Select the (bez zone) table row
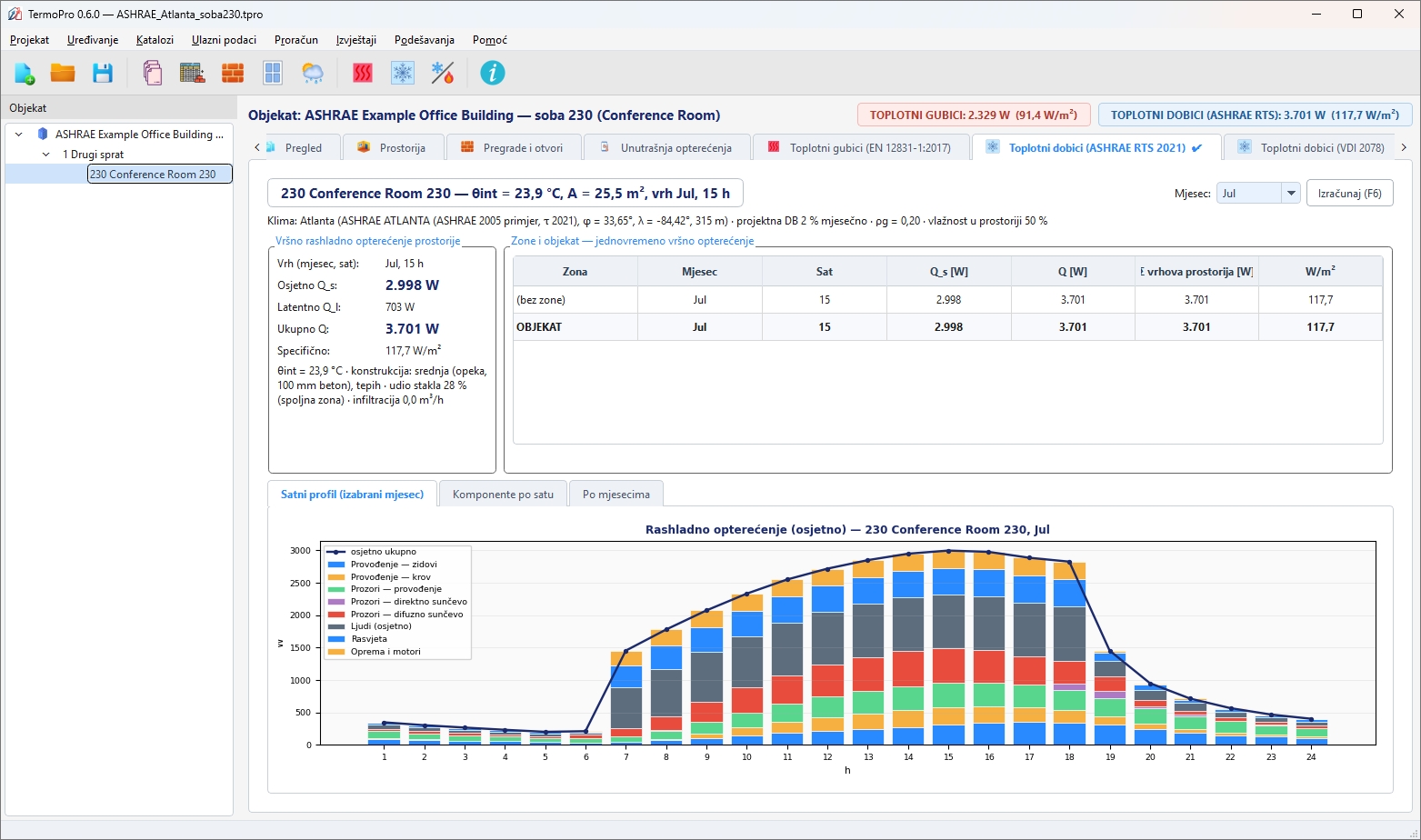This screenshot has width=1421, height=840. [947, 300]
